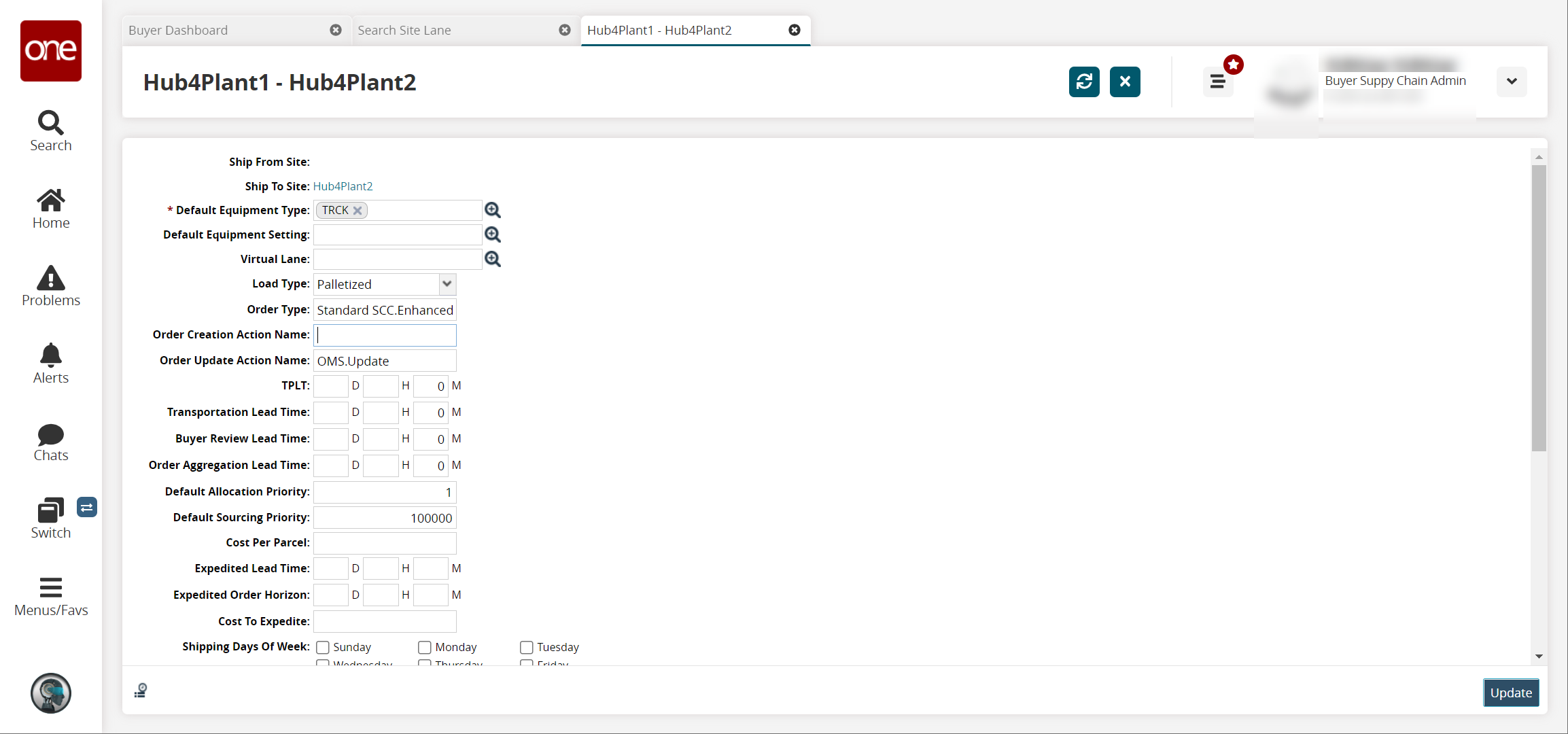
Task: Click the refresh icon in page header
Action: click(x=1083, y=82)
